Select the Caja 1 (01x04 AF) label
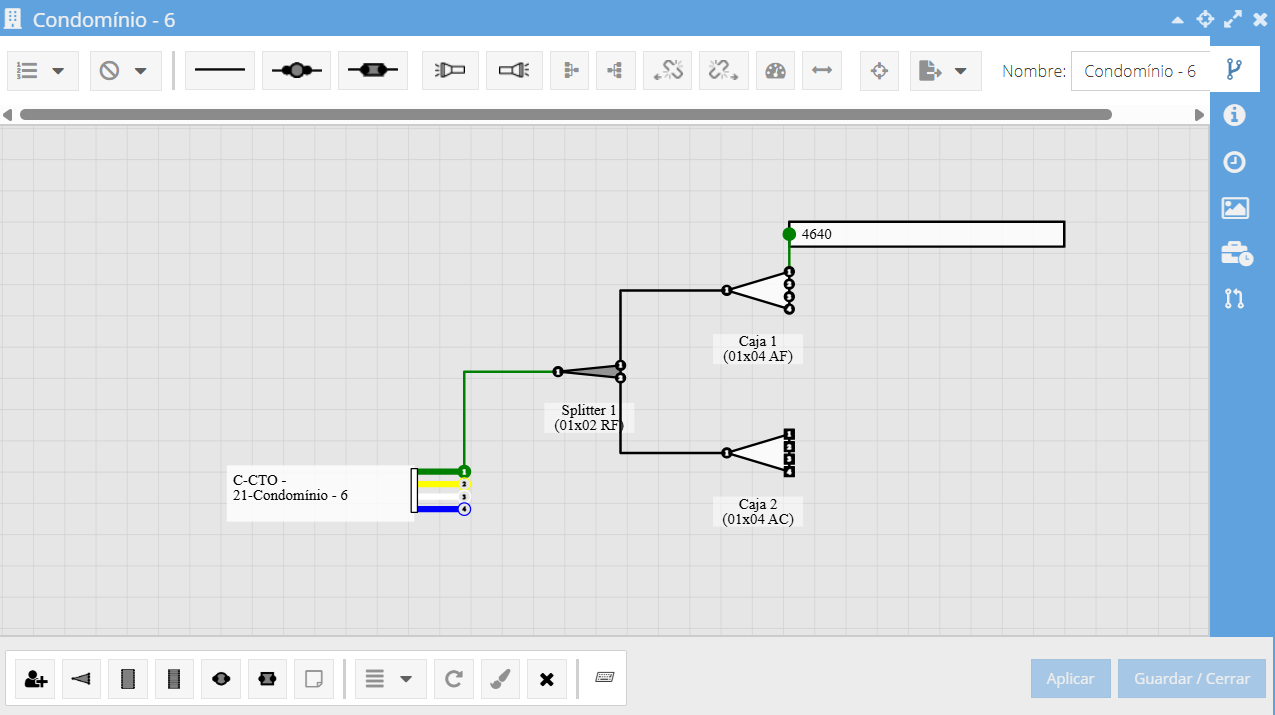Image resolution: width=1275 pixels, height=715 pixels. (x=758, y=349)
